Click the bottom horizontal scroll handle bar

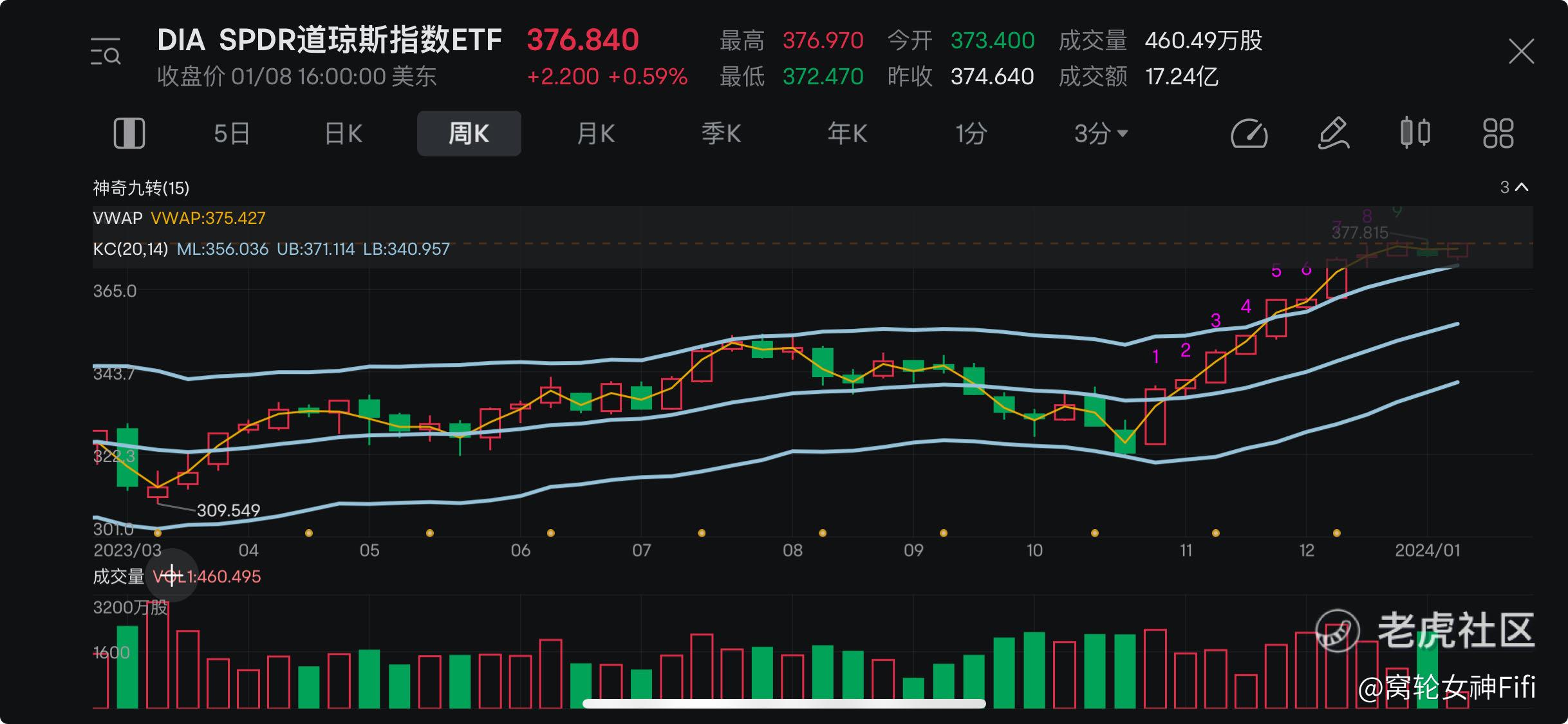[x=784, y=703]
